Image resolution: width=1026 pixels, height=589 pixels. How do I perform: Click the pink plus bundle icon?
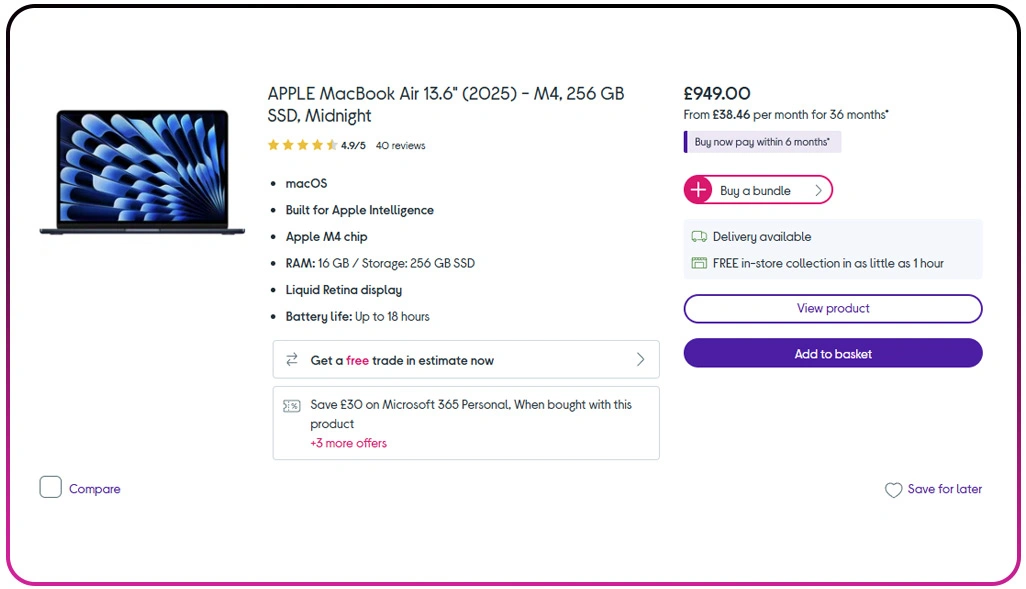(698, 190)
